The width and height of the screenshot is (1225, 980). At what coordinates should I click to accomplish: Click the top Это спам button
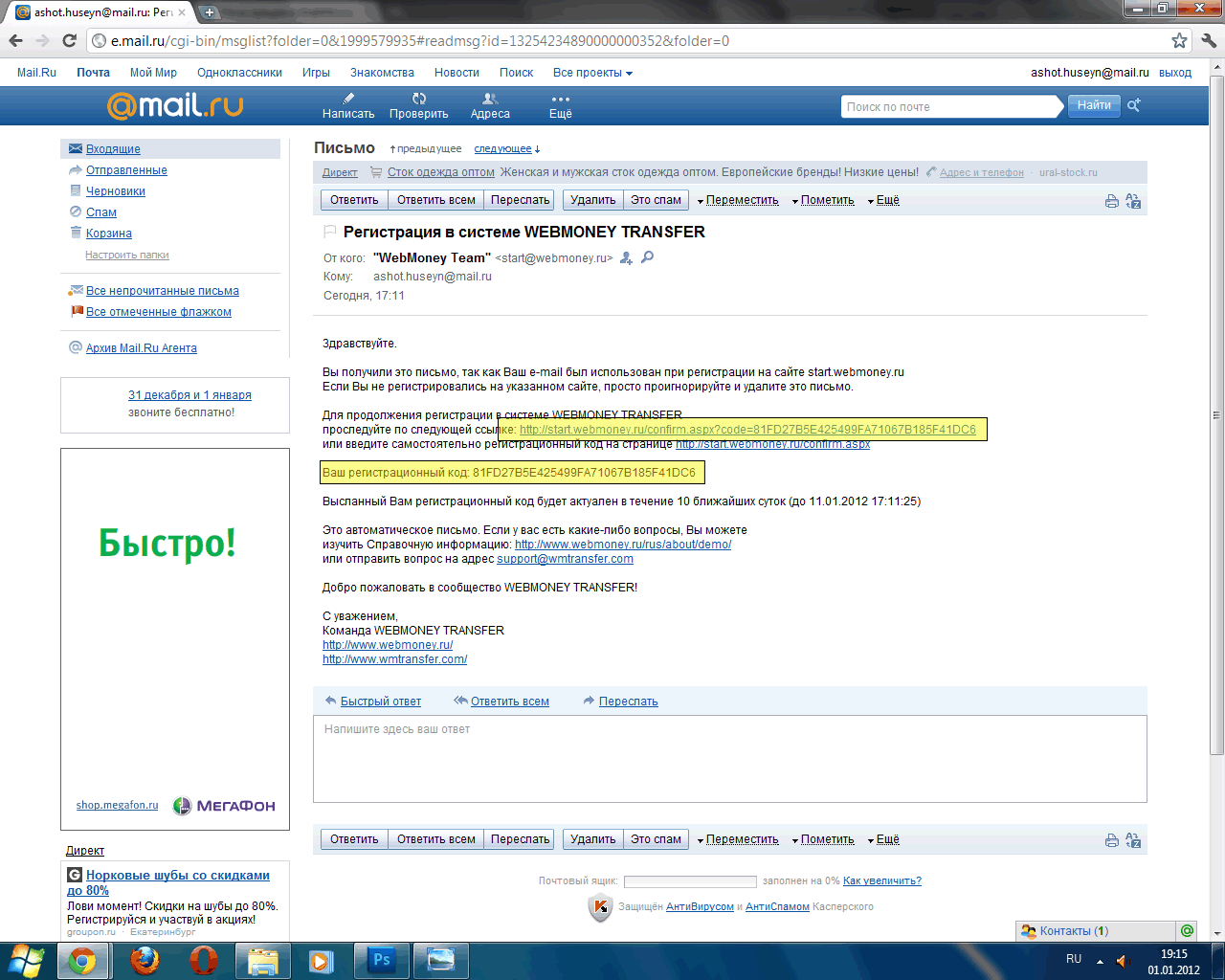click(656, 200)
